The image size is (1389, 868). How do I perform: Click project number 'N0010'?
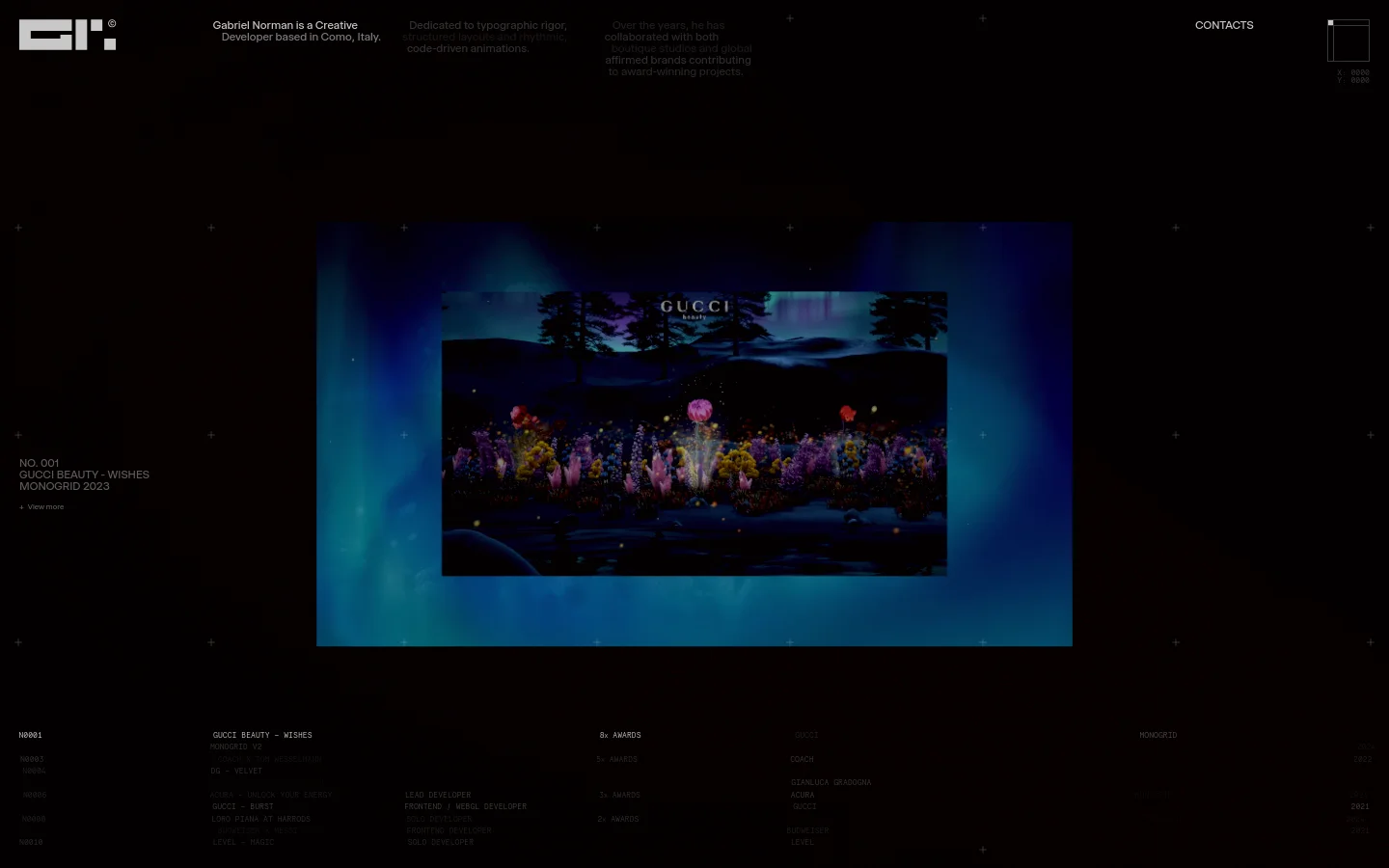pyautogui.click(x=31, y=842)
